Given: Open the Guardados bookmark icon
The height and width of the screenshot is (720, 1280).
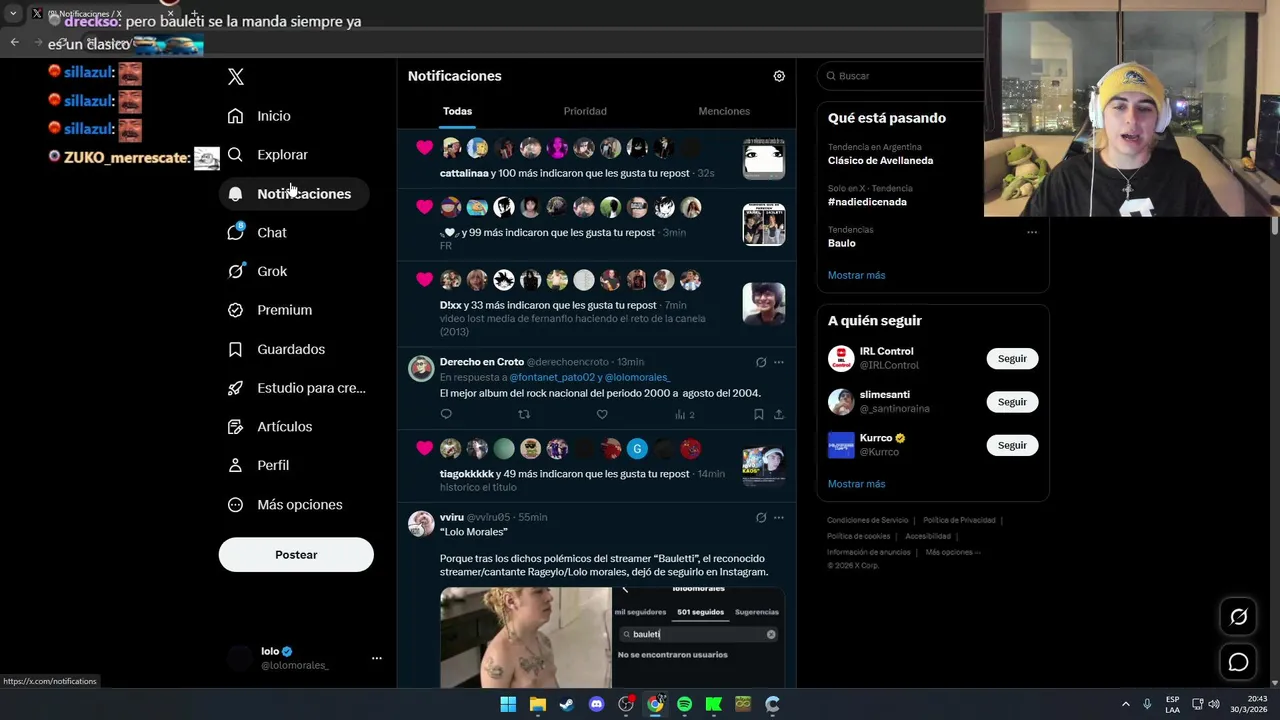Looking at the screenshot, I should [x=235, y=349].
